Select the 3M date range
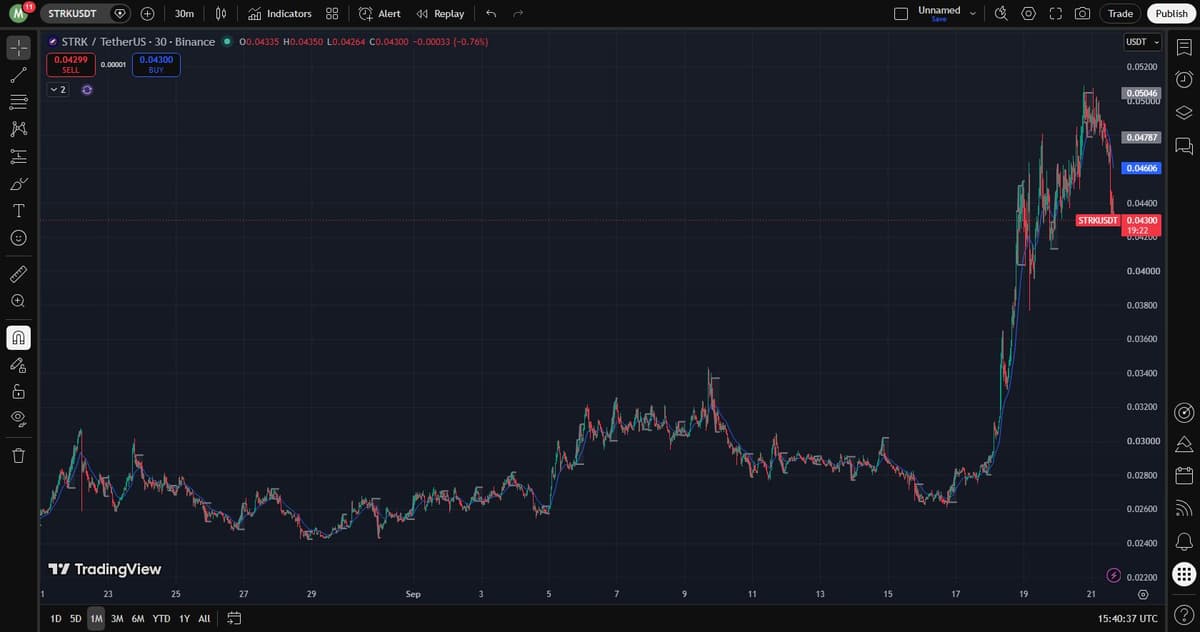Screen dimensions: 1200x632 (x=117, y=619)
